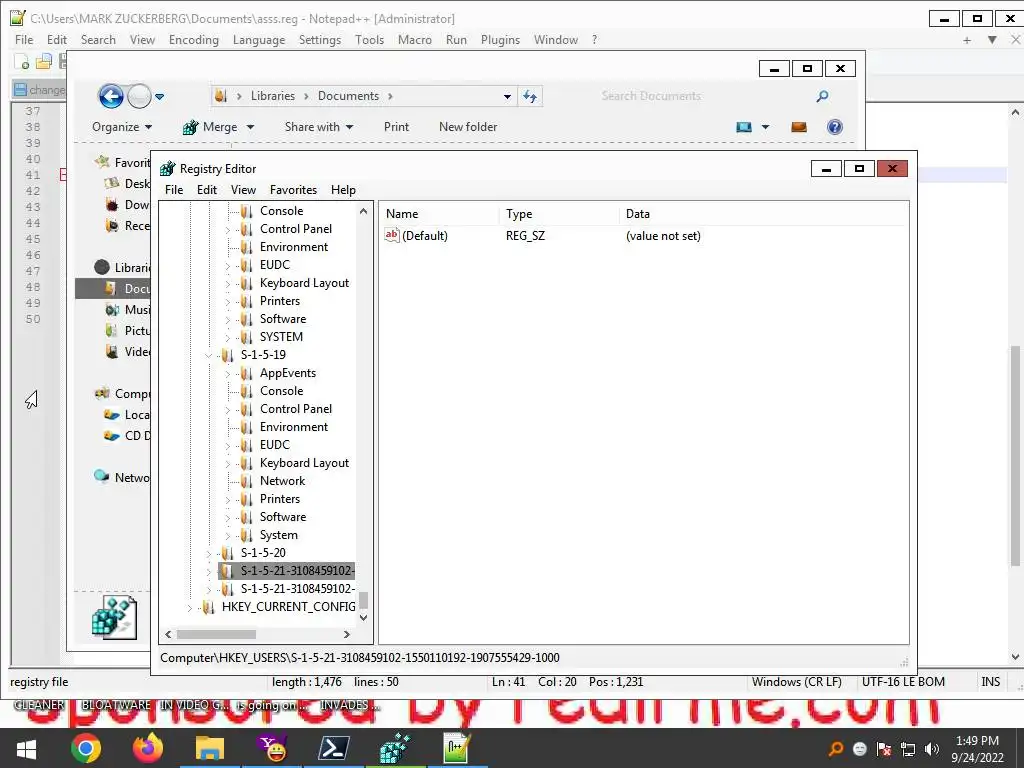
Task: Click the Software folder icon under S-1-5-19
Action: [x=246, y=517]
